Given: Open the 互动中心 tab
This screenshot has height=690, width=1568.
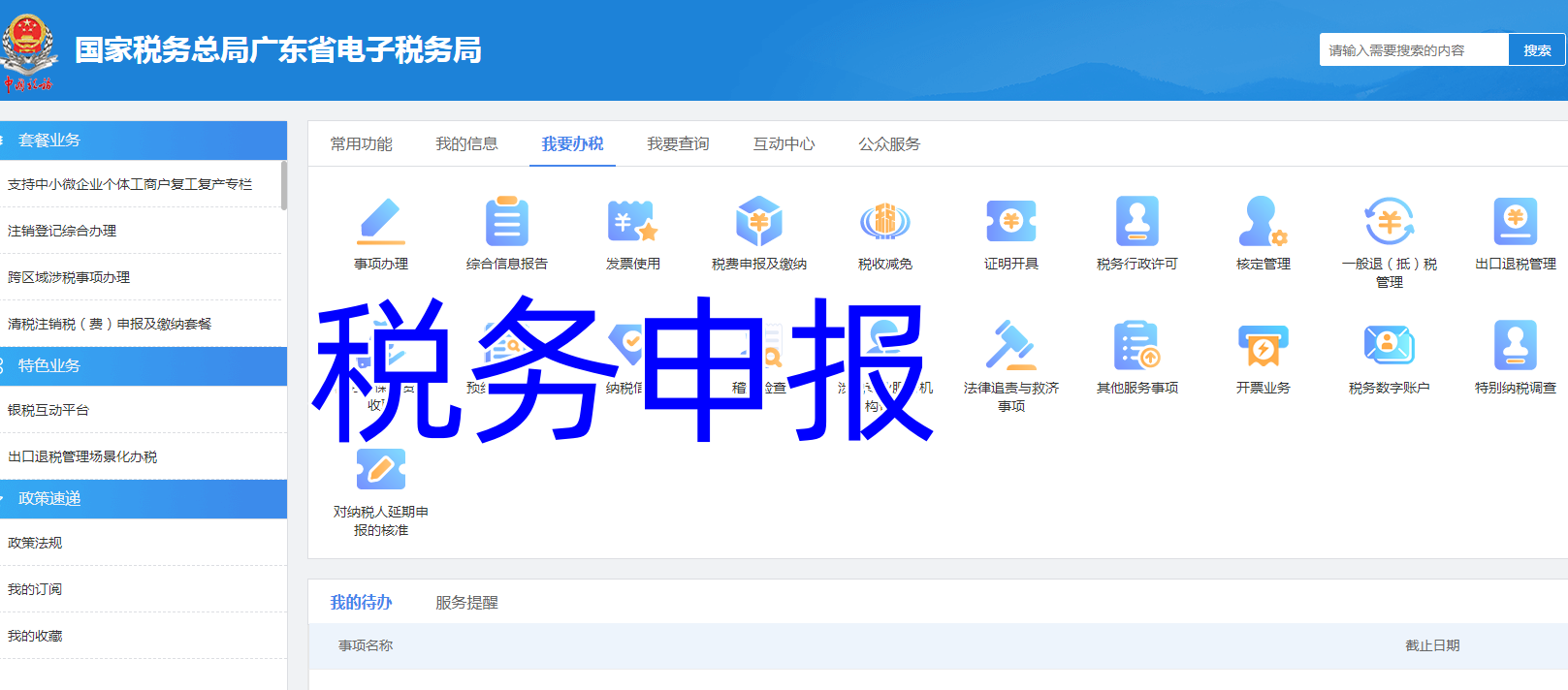Looking at the screenshot, I should 784,143.
